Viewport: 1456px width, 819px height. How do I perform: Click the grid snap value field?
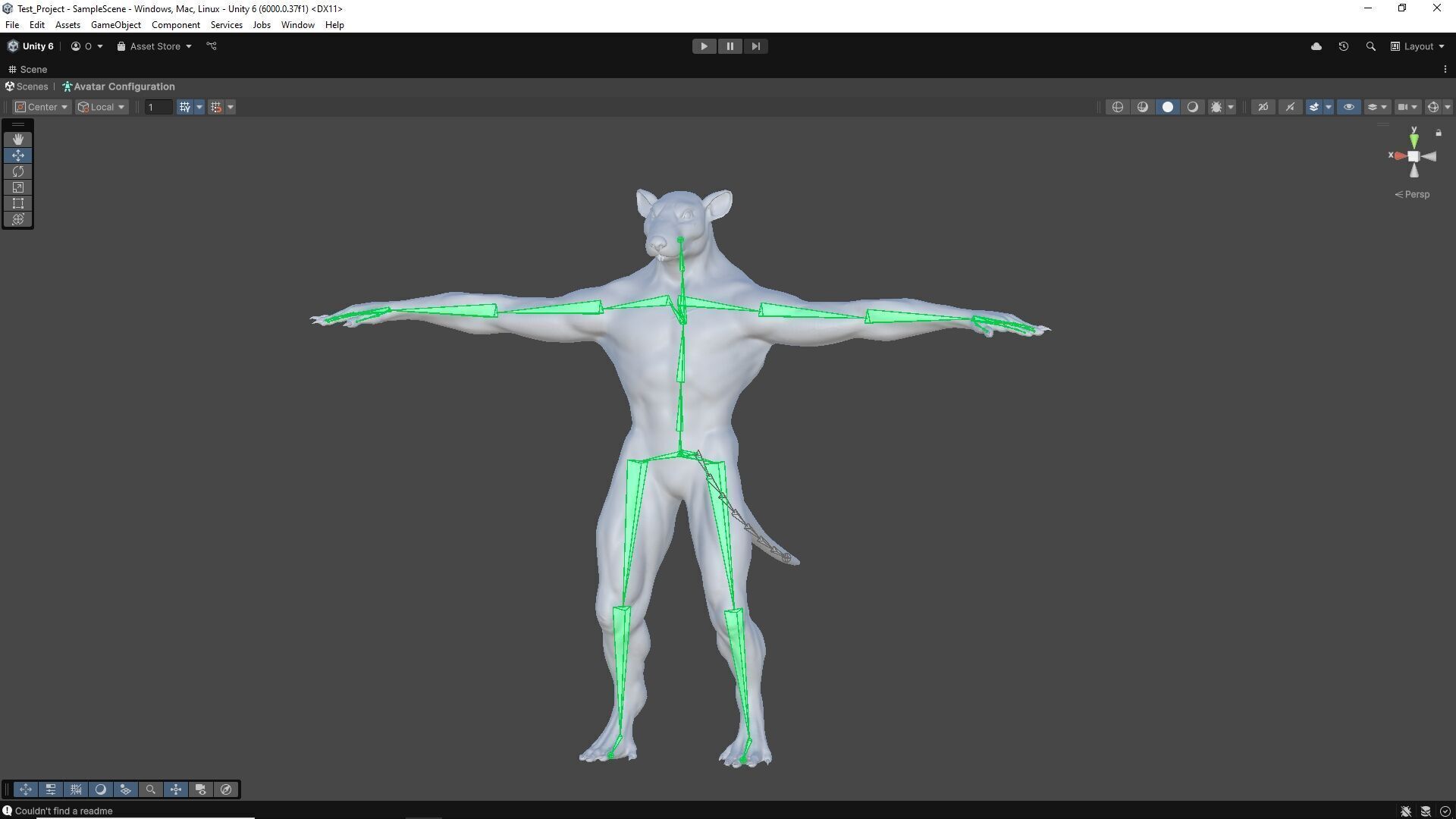(x=158, y=107)
